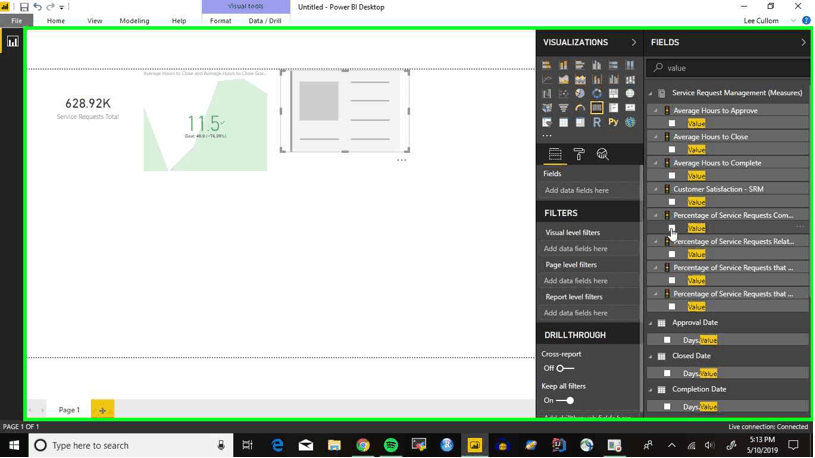Toggle Cross-report drillthrough switch
The image size is (815, 458).
(x=564, y=368)
